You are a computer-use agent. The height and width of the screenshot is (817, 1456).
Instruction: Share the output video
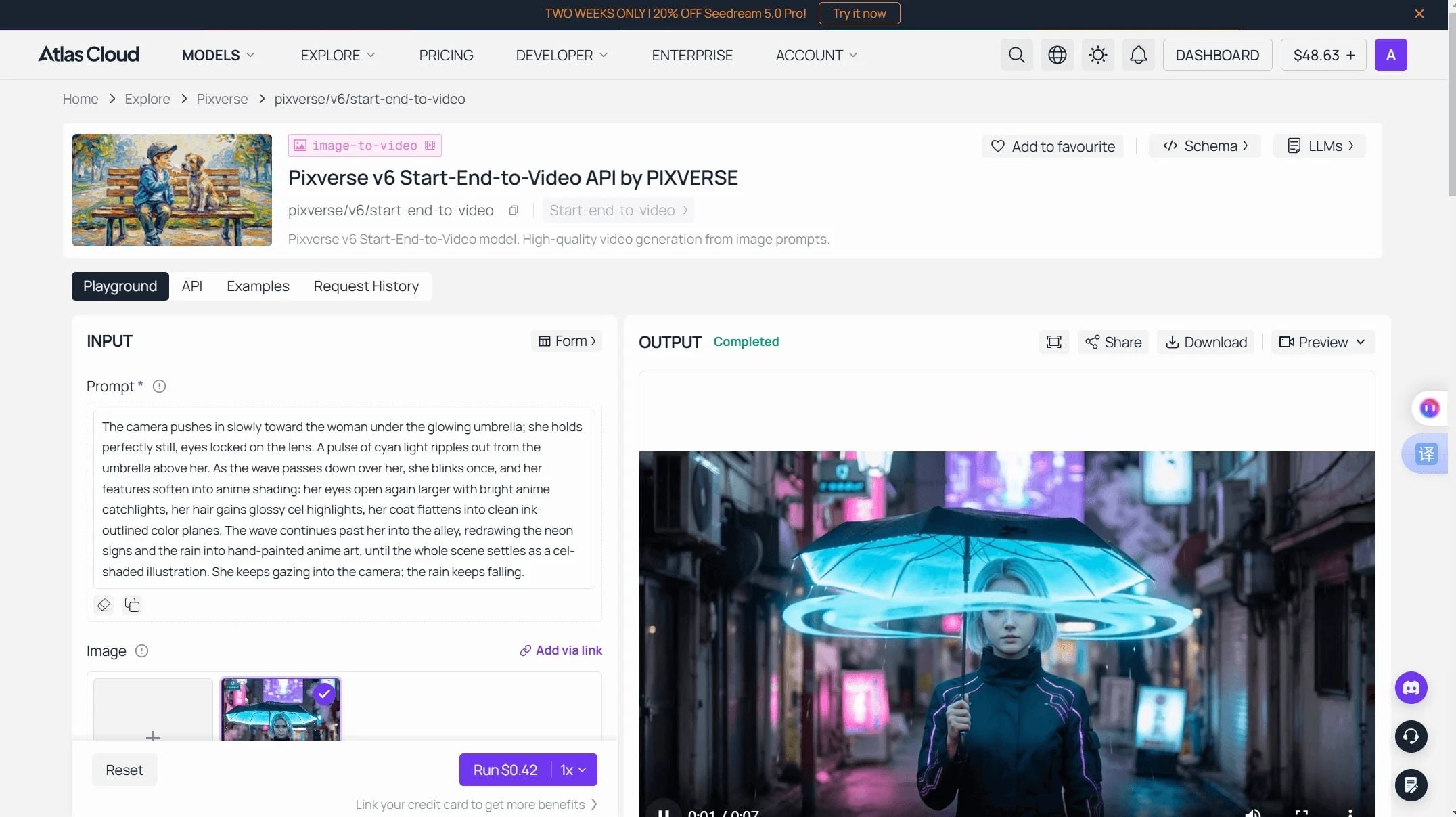(x=1113, y=342)
